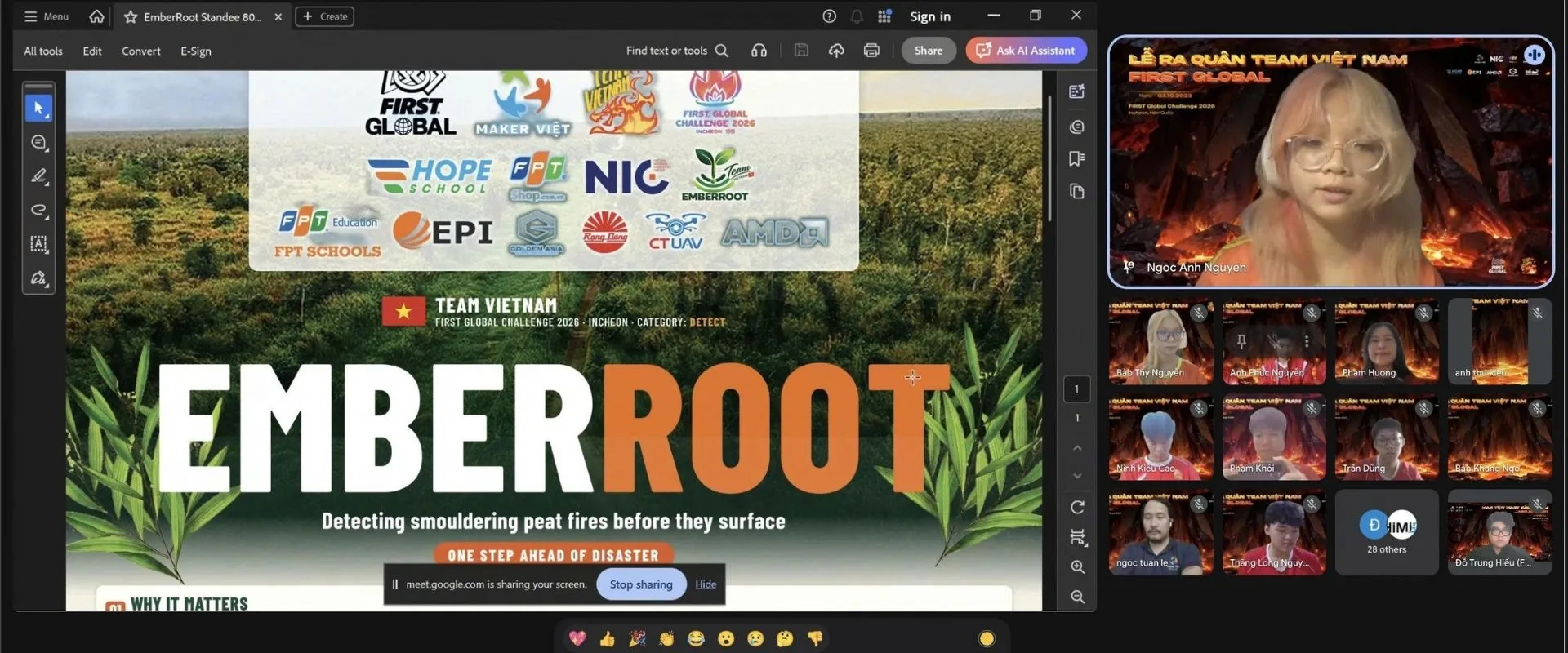This screenshot has height=653, width=1568.
Task: Click Ask AI Assistant button
Action: coord(1026,51)
